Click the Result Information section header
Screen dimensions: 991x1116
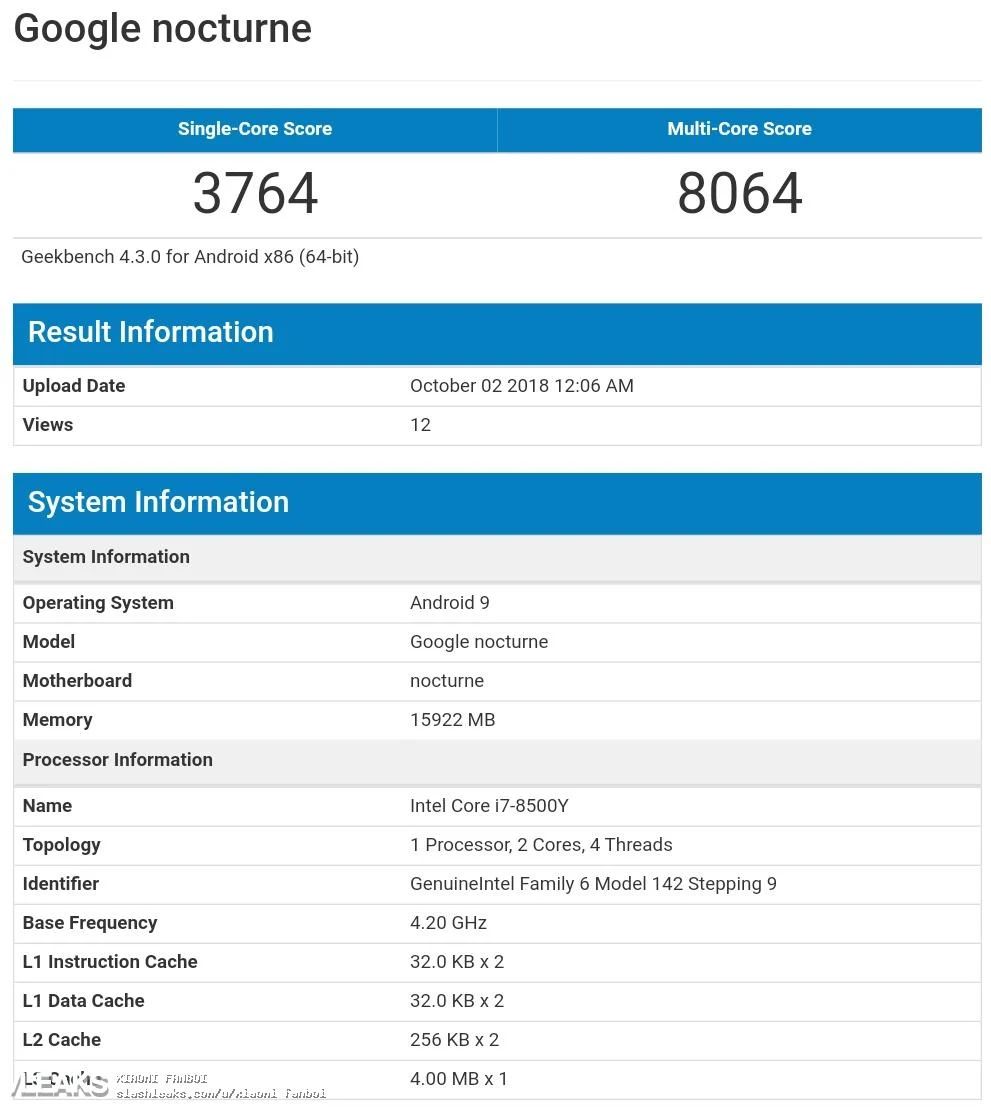click(497, 333)
